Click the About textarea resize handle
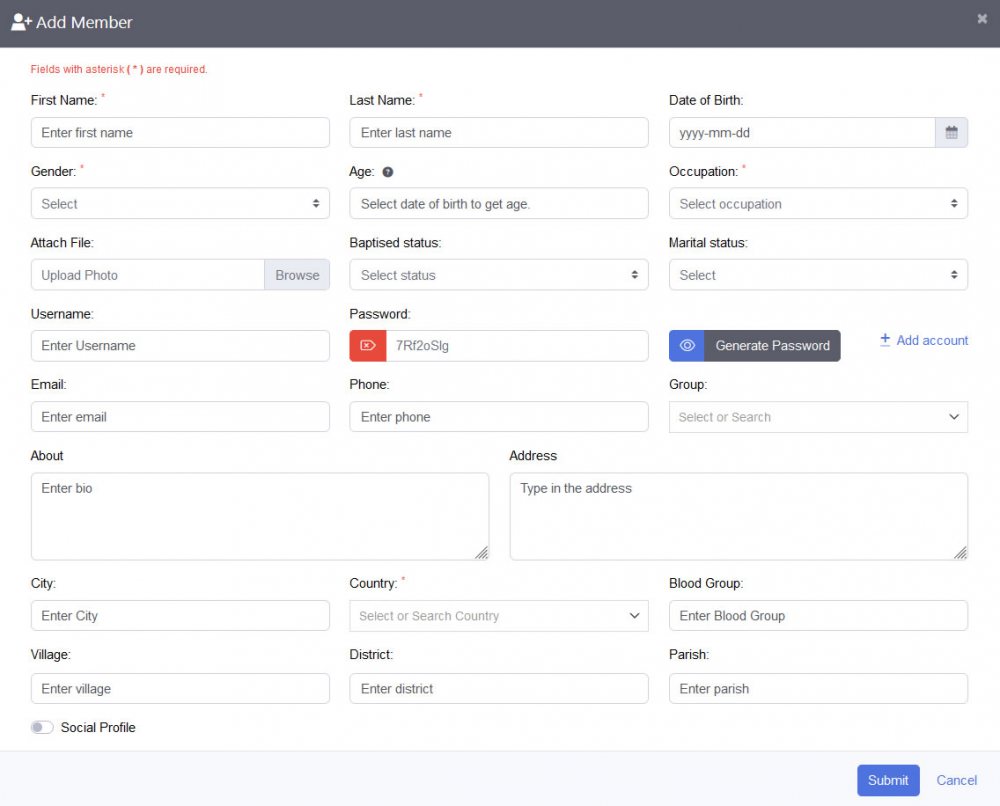Screen dimensions: 1000x806 tap(482, 553)
